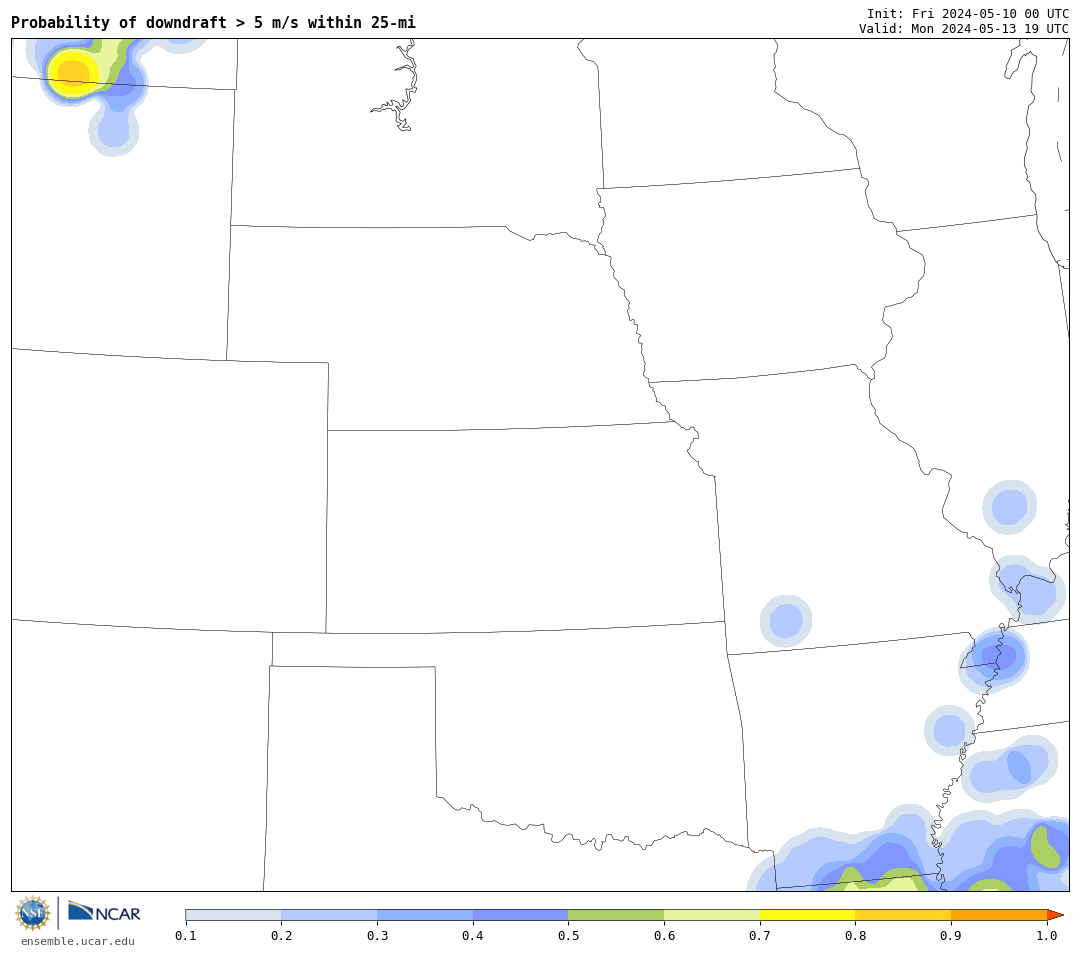This screenshot has width=1080, height=954.
Task: Click the 0.2–0.3 light blue colorbar segment
Action: coord(329,915)
